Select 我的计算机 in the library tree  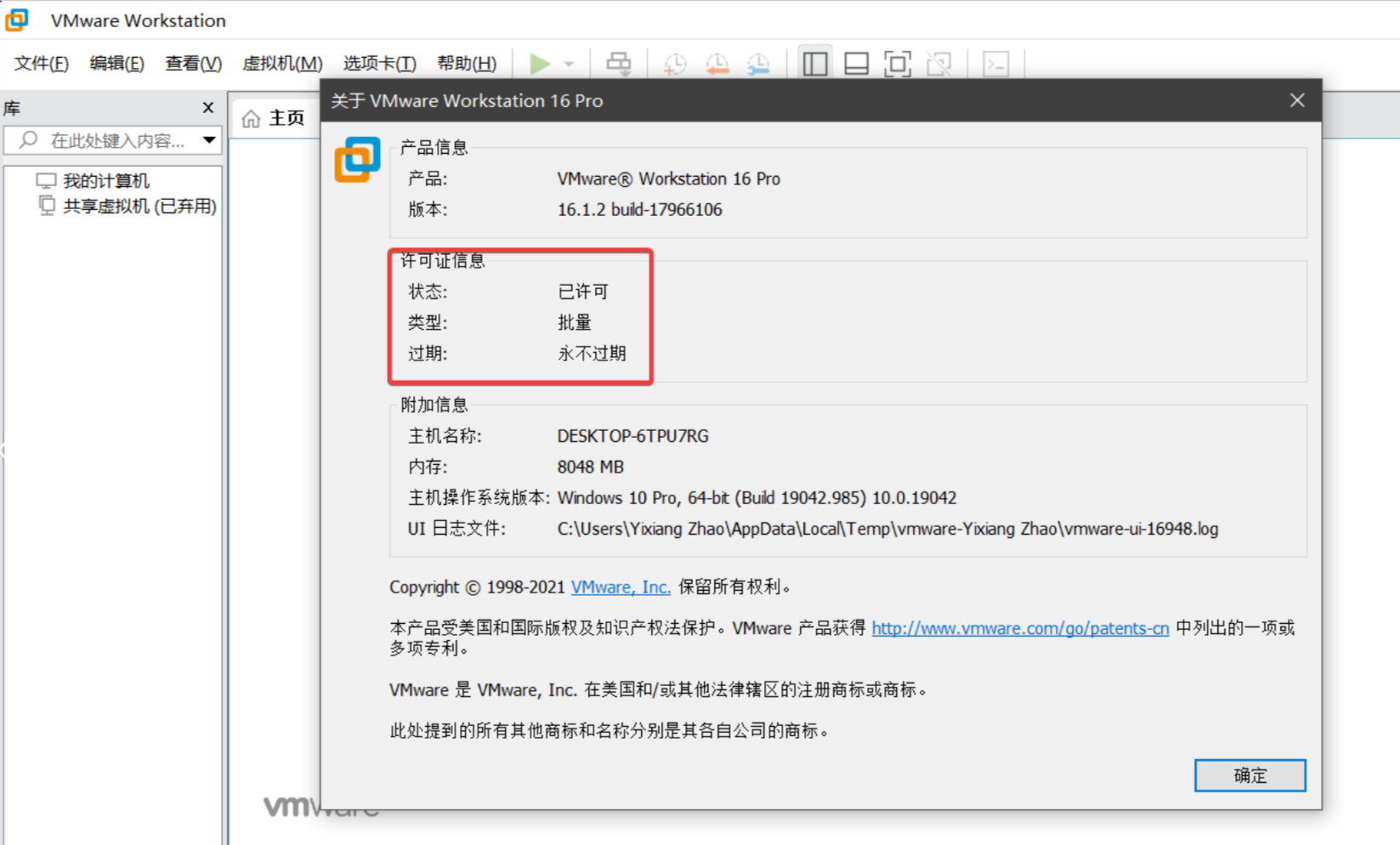coord(106,181)
